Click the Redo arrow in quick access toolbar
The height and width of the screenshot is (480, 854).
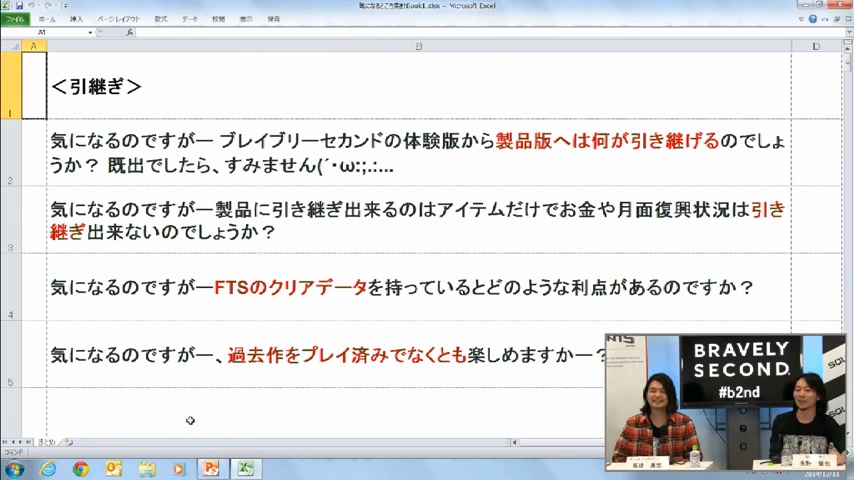(48, 5)
